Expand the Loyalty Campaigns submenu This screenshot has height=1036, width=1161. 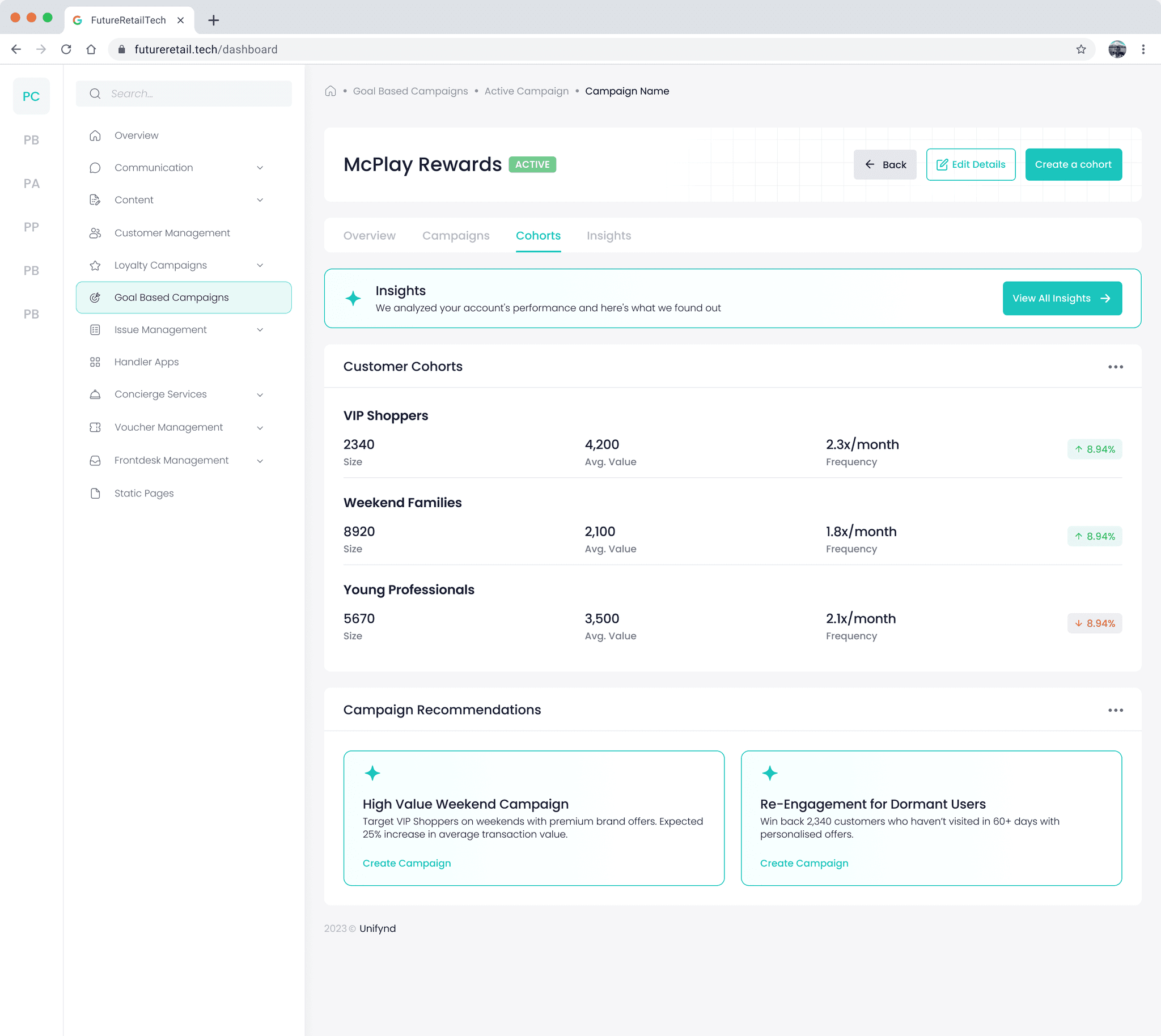[260, 265]
